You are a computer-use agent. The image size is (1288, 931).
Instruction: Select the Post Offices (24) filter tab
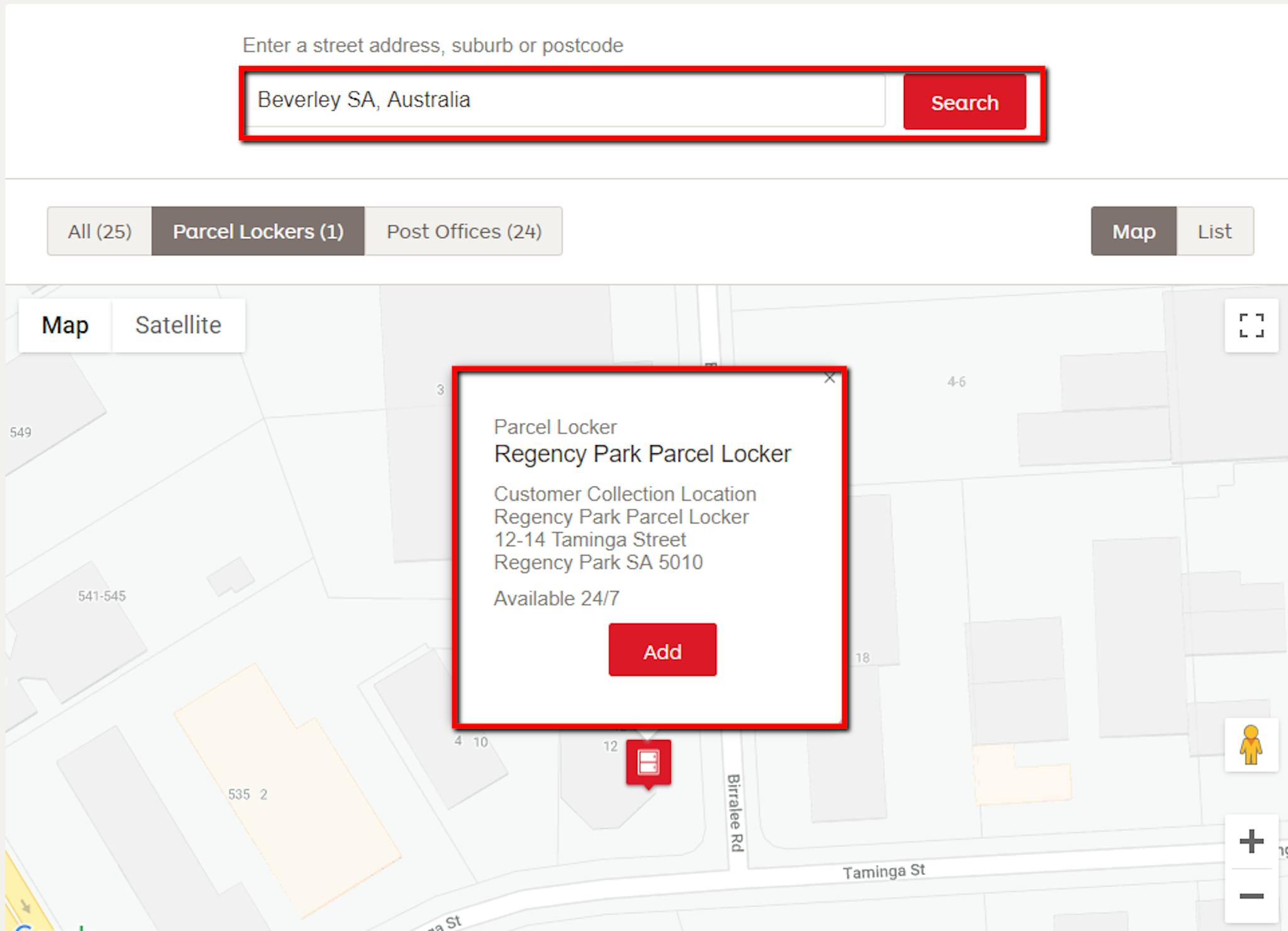pyautogui.click(x=464, y=231)
